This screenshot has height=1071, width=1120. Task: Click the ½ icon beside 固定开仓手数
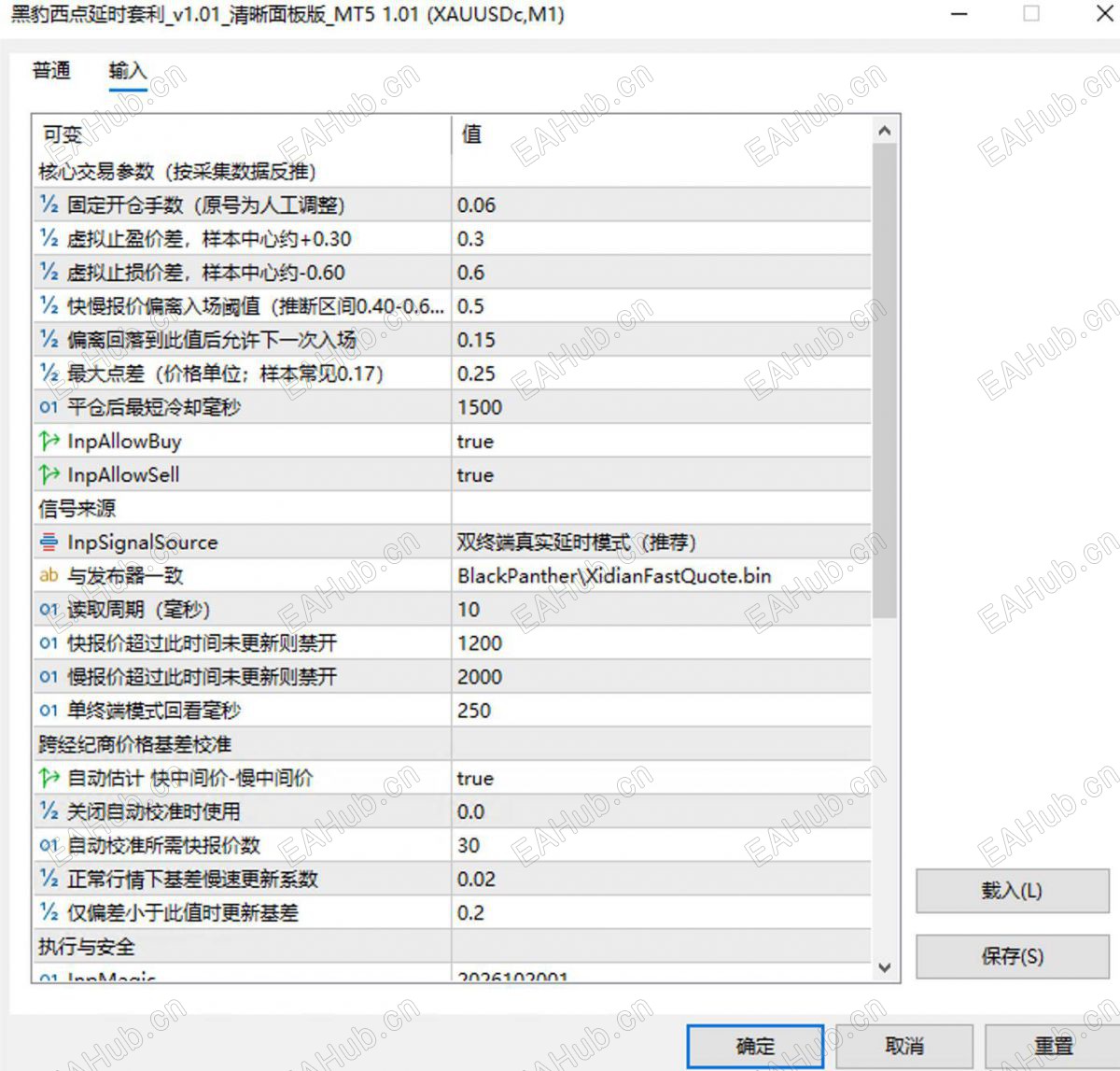pos(49,204)
